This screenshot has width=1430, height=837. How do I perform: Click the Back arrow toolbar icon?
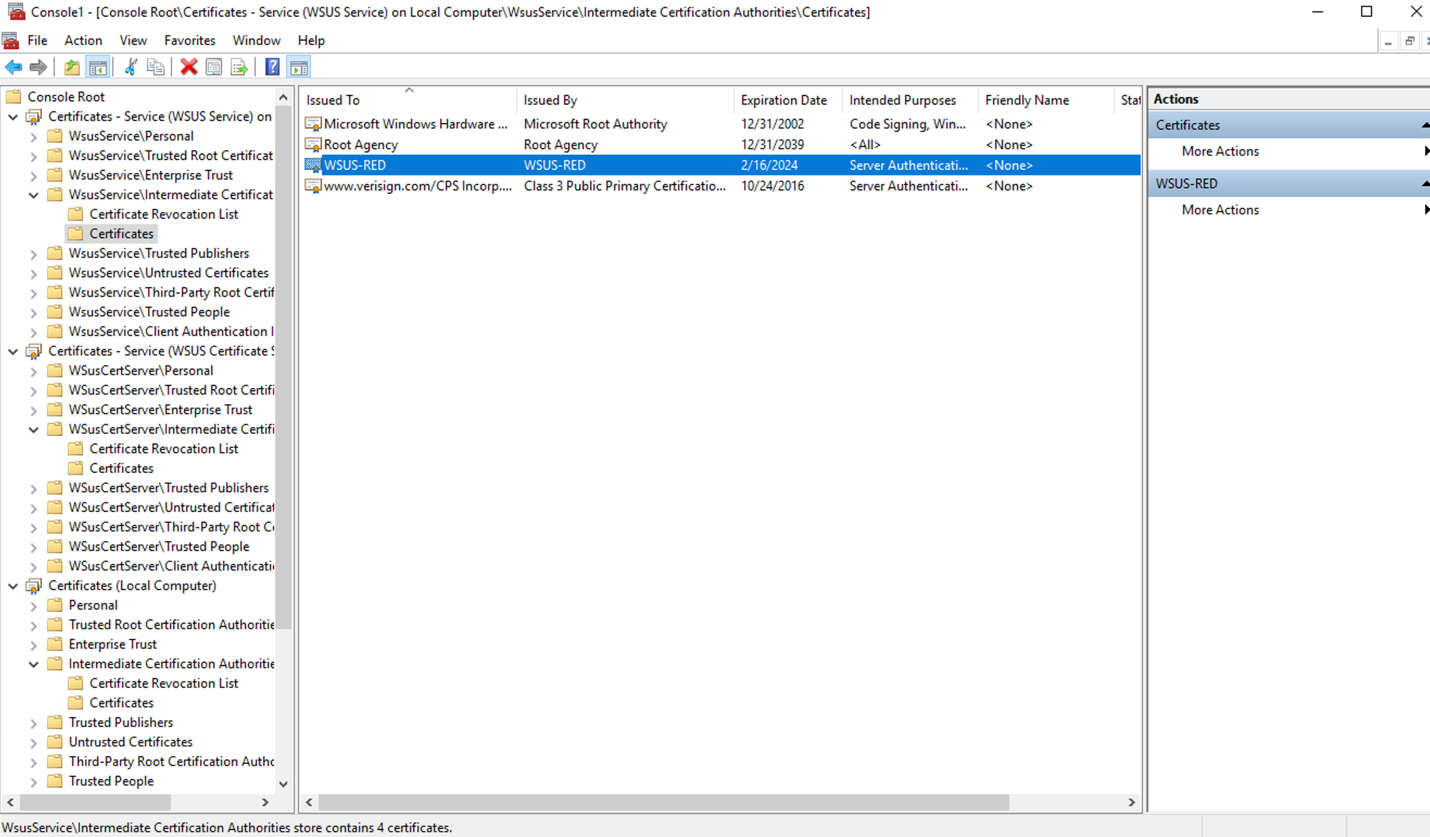(x=13, y=67)
